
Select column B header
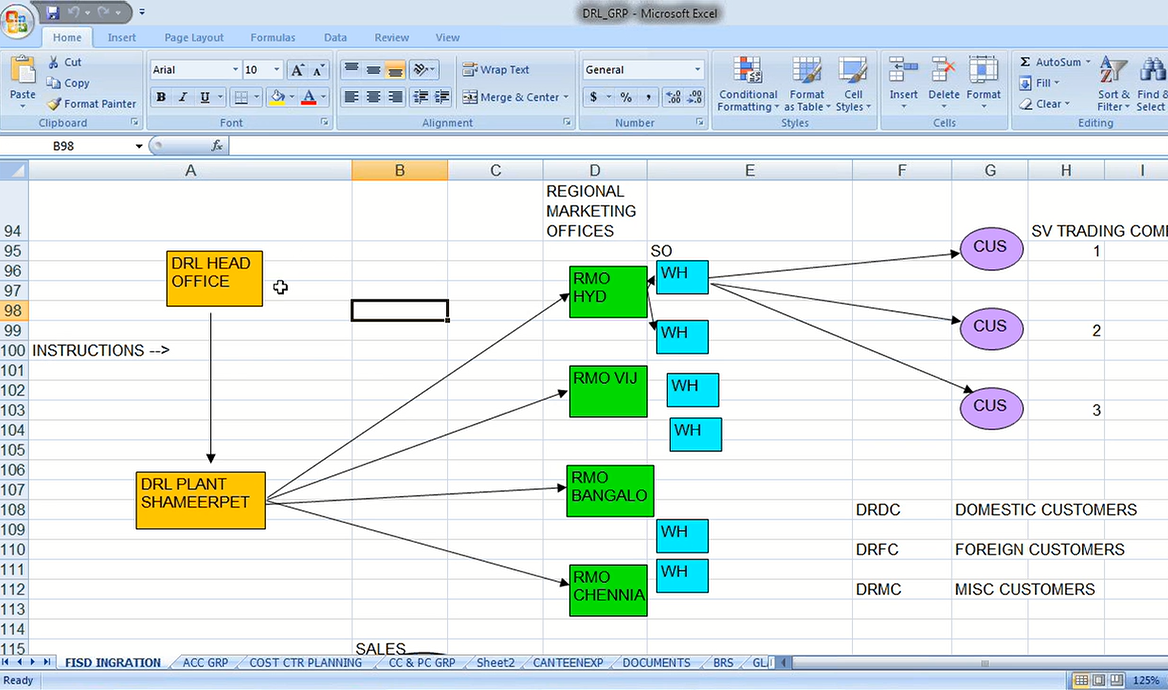coord(399,171)
